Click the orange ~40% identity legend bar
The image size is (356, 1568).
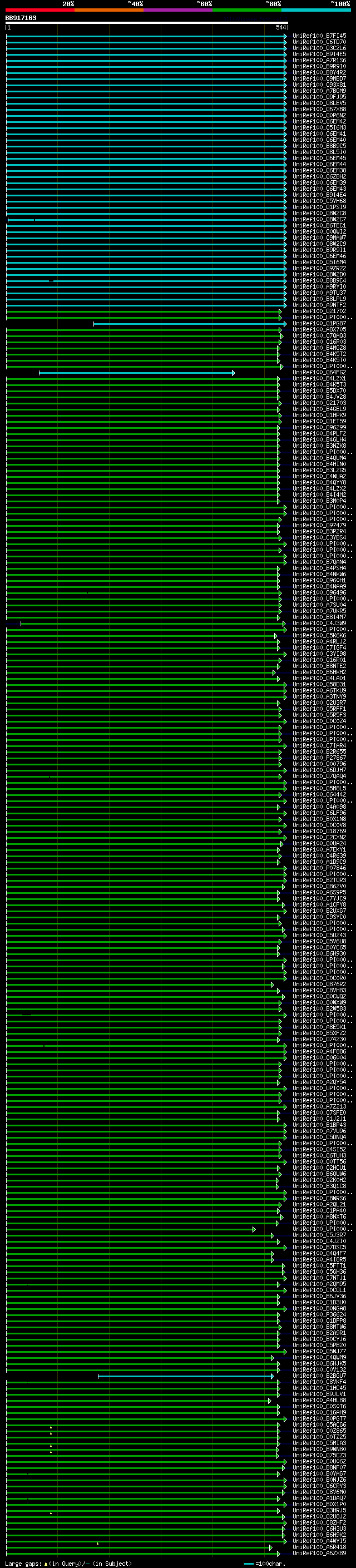pyautogui.click(x=110, y=10)
